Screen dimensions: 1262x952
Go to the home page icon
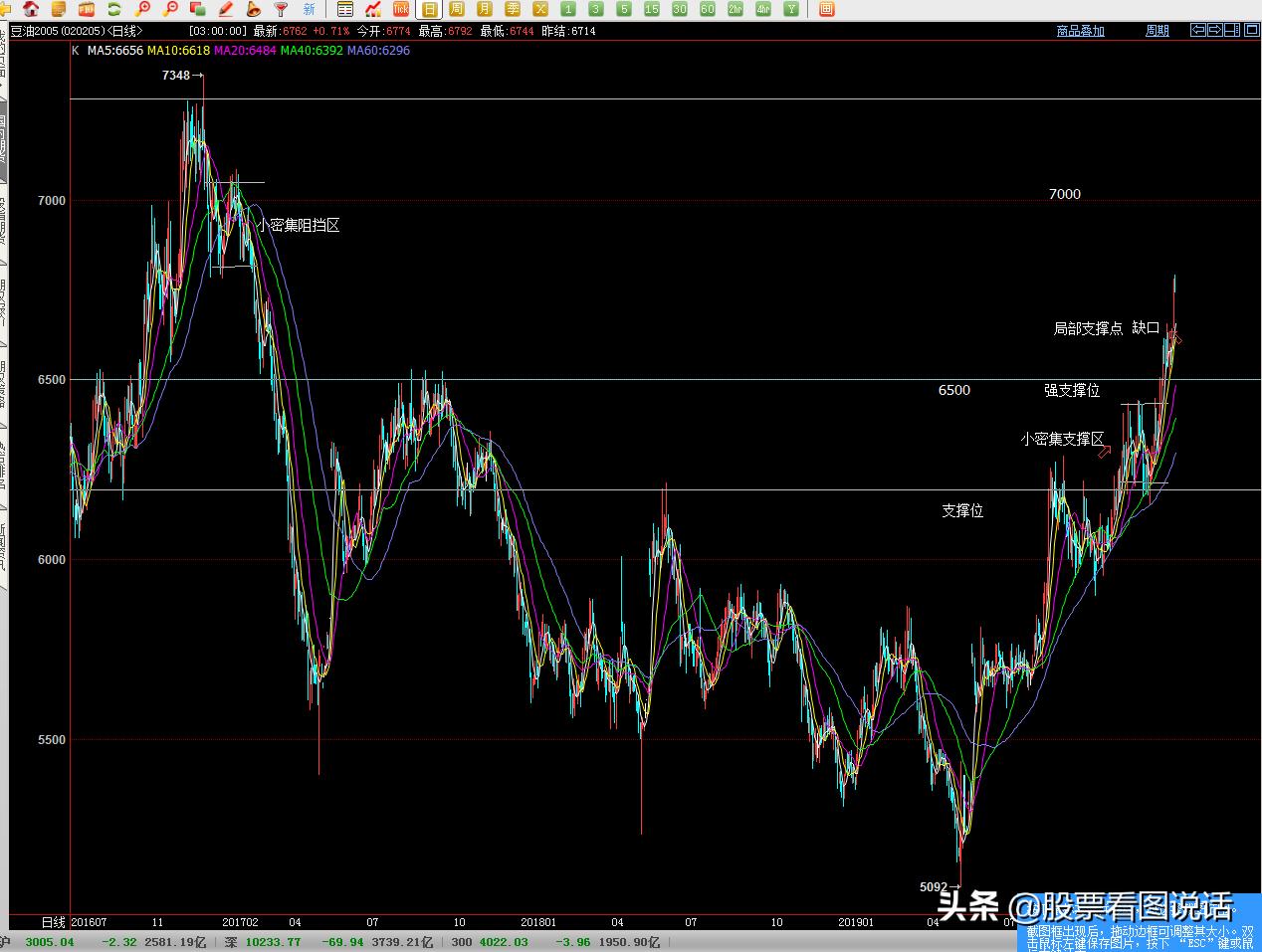coord(31,9)
